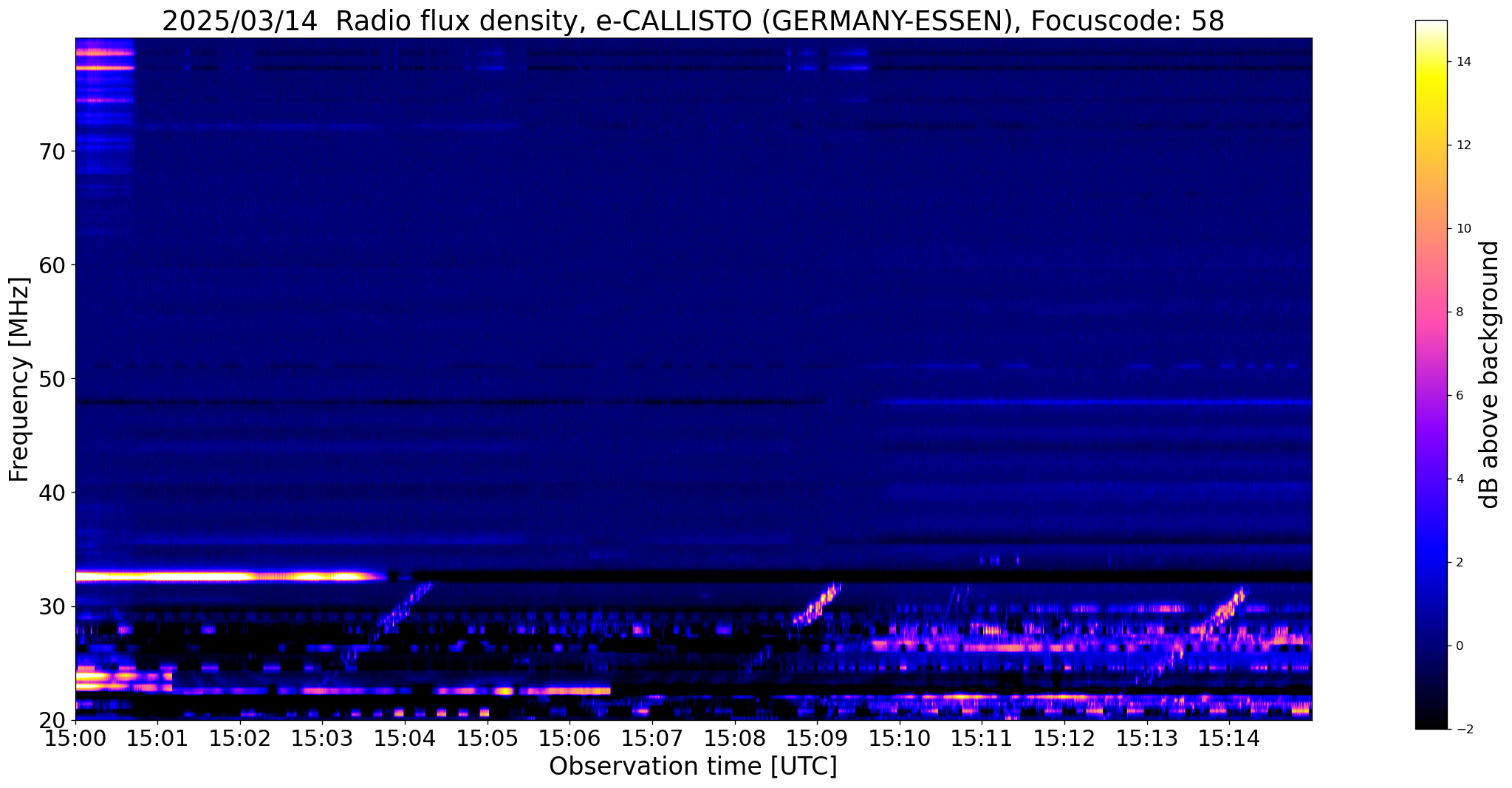Click the bright 77 MHz line at 15:00
The width and height of the screenshot is (1512, 788).
click(105, 68)
